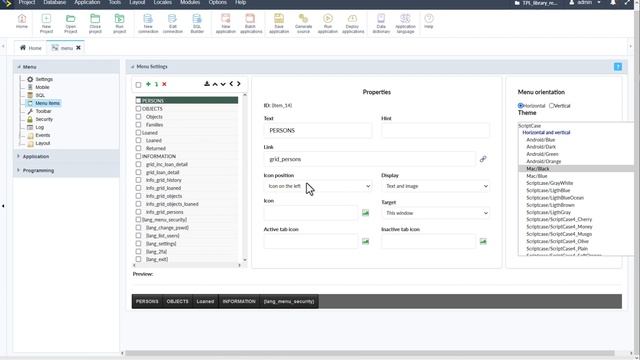Add a new menu item with the green plus
Screen dimensions: 640x360
[x=148, y=84]
